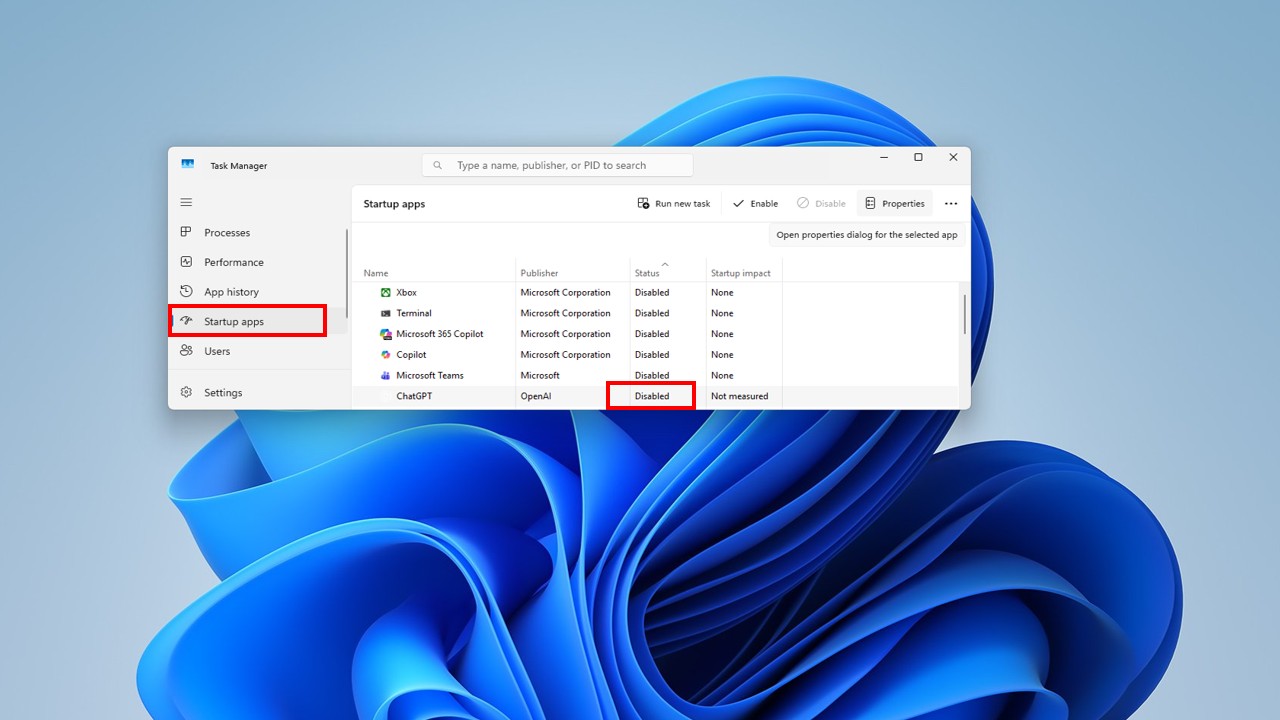Open the Processes page
The image size is (1280, 720).
227,233
